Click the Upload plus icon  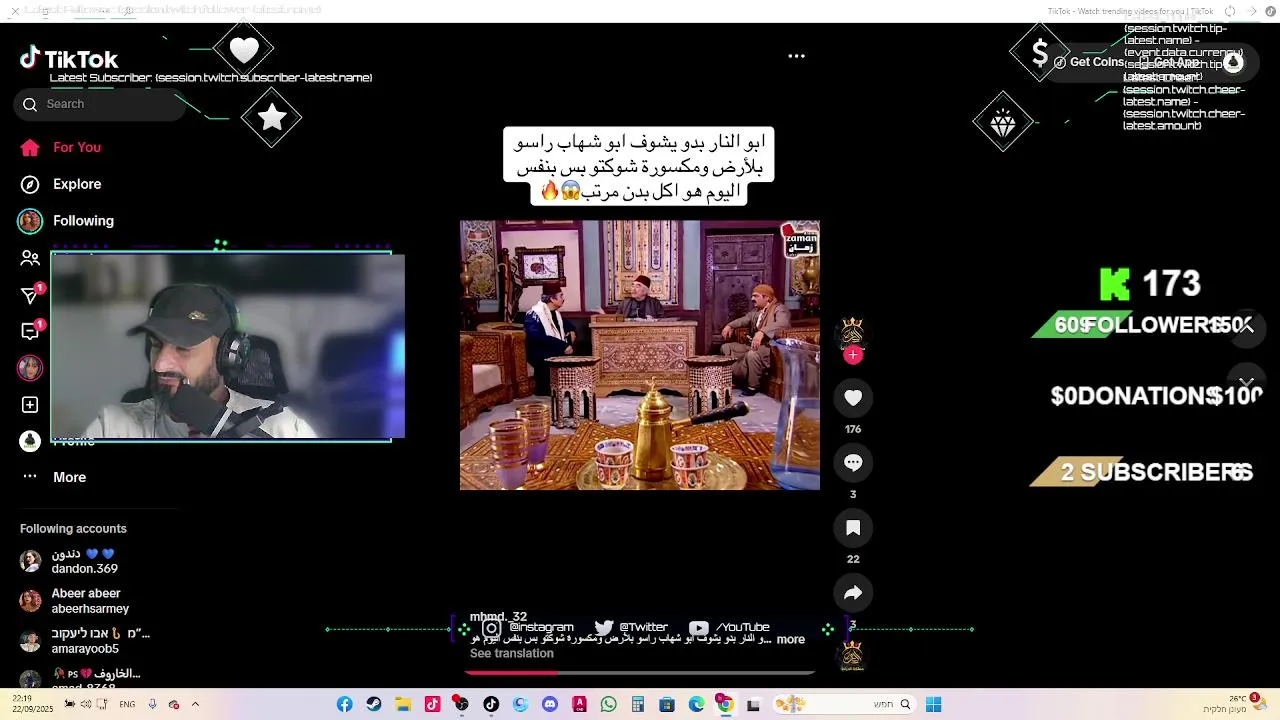coord(30,405)
